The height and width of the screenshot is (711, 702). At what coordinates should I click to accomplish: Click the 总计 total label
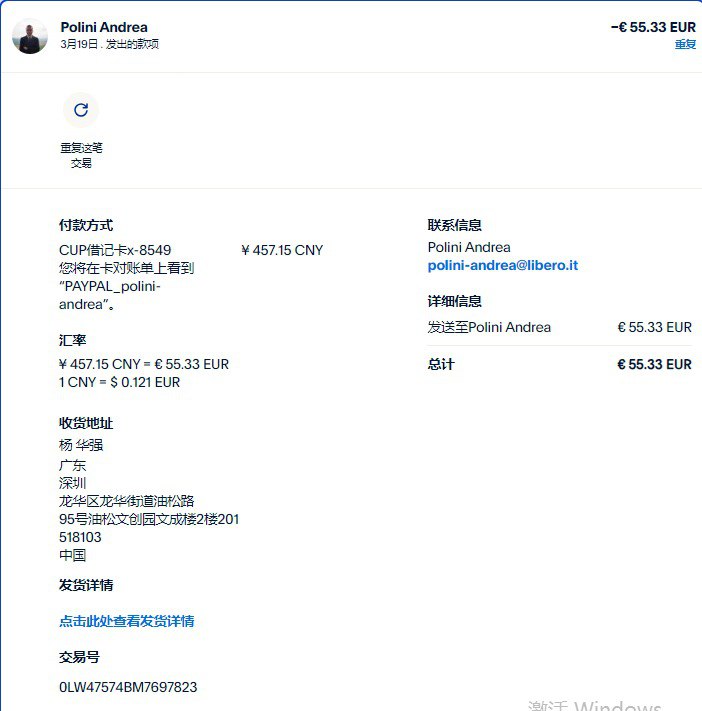pos(441,364)
